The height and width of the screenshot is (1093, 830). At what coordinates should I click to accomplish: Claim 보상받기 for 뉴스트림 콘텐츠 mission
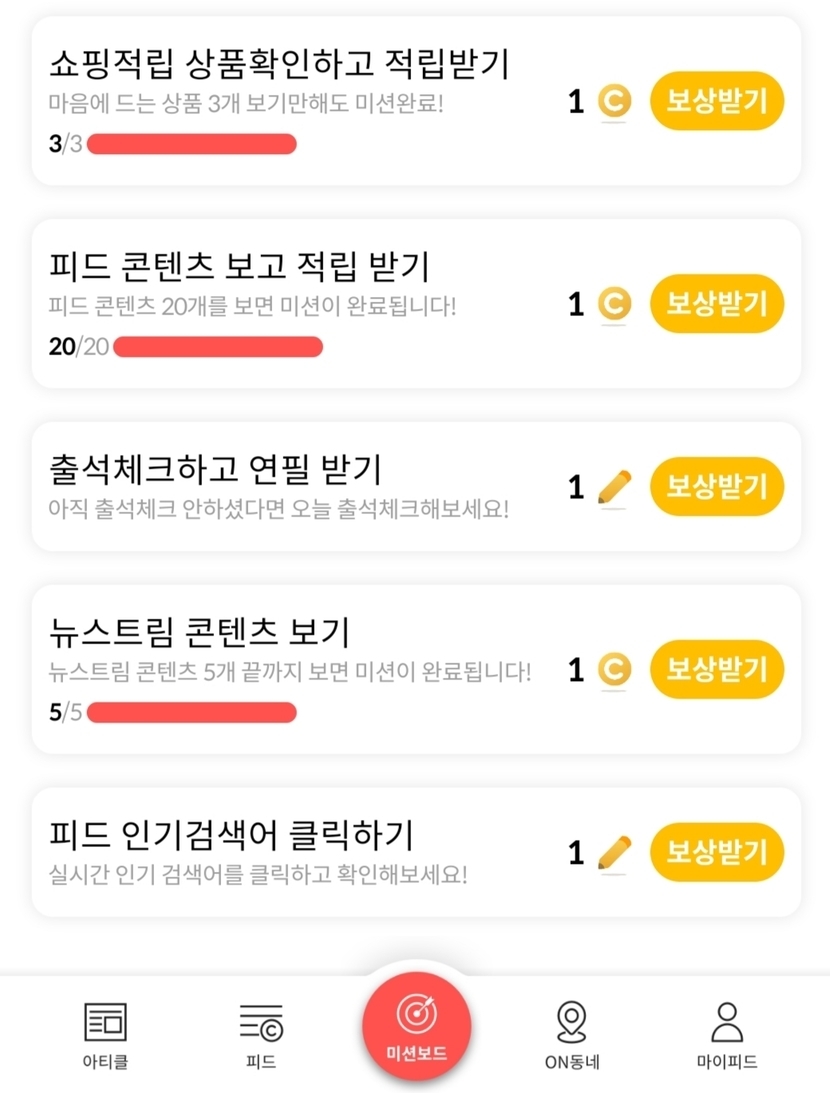pos(716,669)
